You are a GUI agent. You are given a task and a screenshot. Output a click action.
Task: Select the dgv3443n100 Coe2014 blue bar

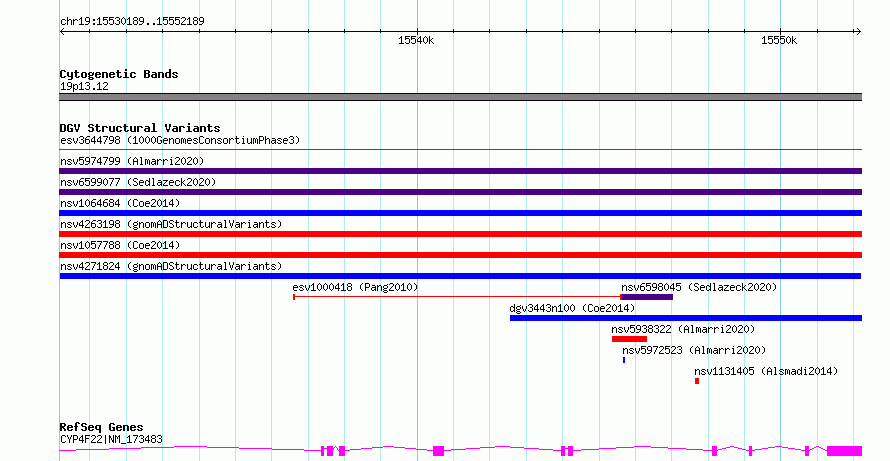[686, 318]
